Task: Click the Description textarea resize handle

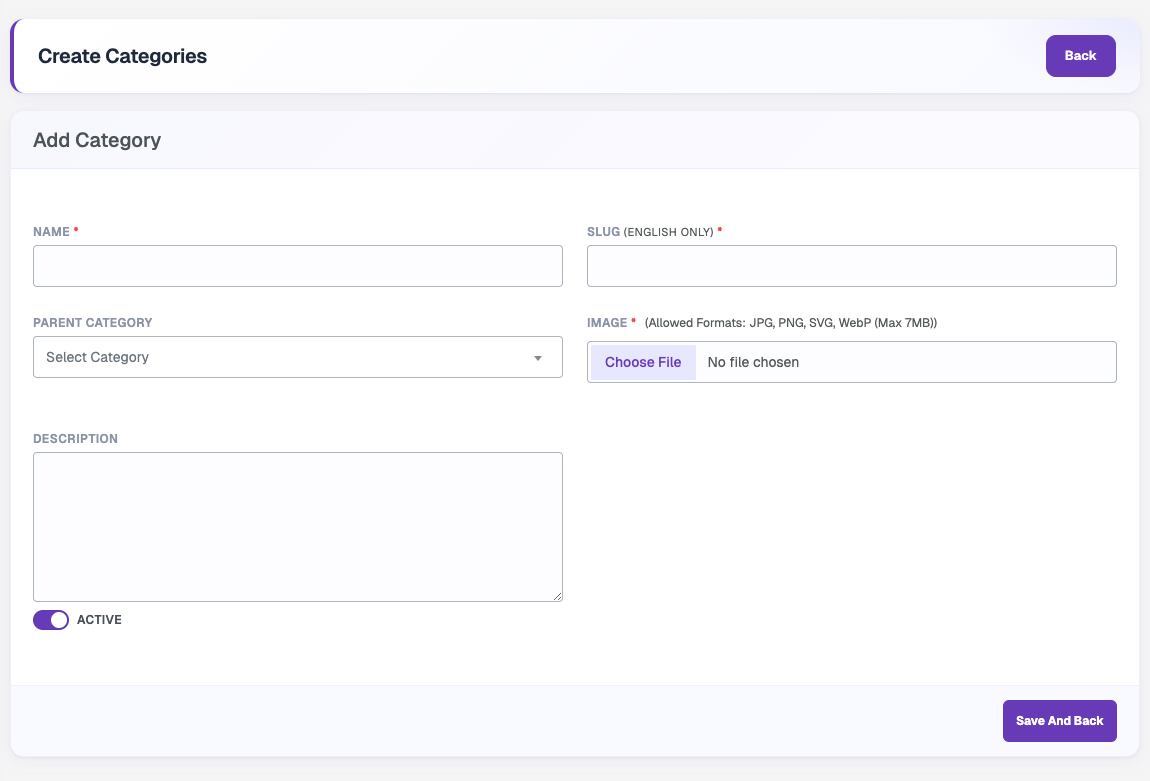Action: (558, 597)
